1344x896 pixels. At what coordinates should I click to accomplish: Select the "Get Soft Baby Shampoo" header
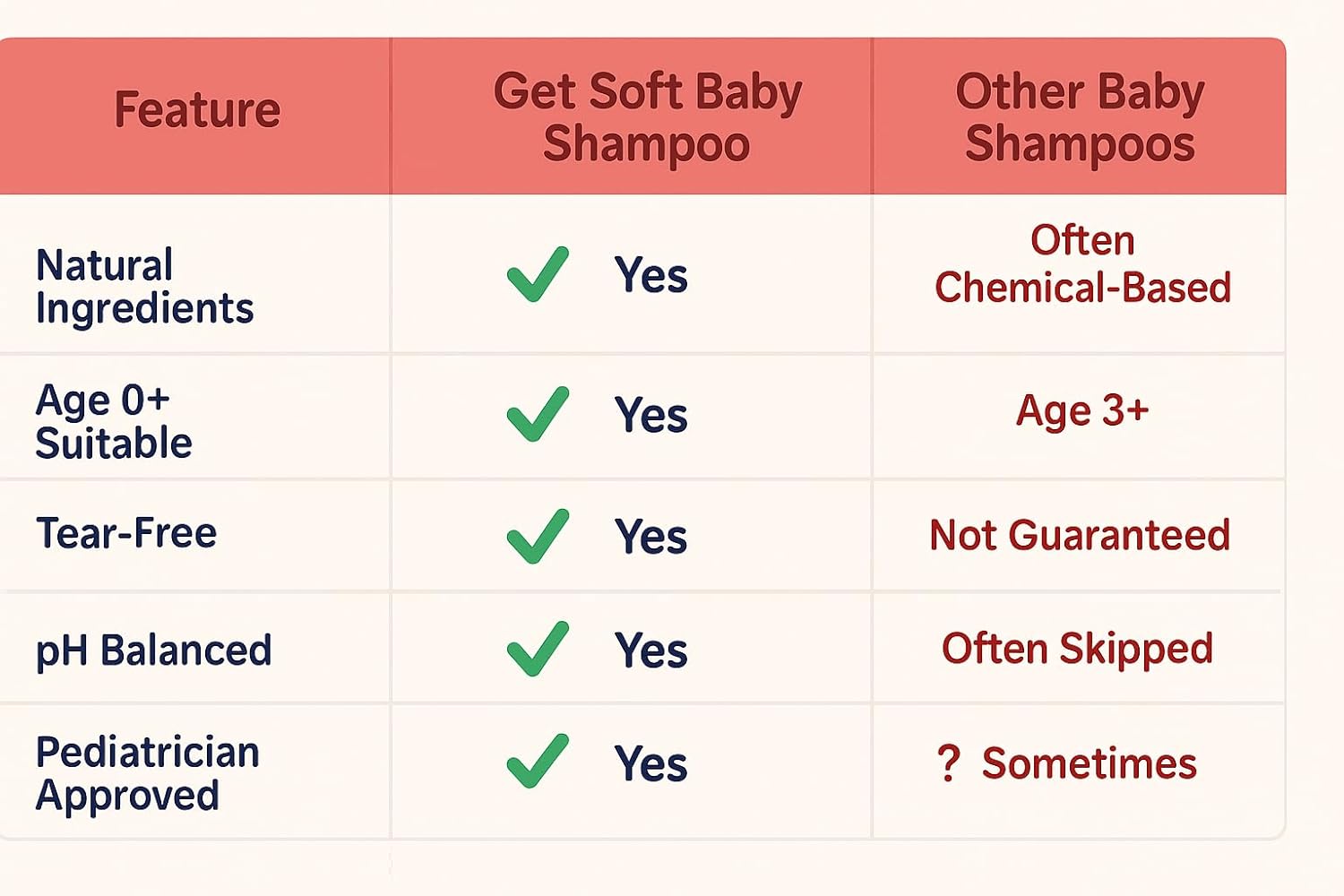tap(647, 117)
